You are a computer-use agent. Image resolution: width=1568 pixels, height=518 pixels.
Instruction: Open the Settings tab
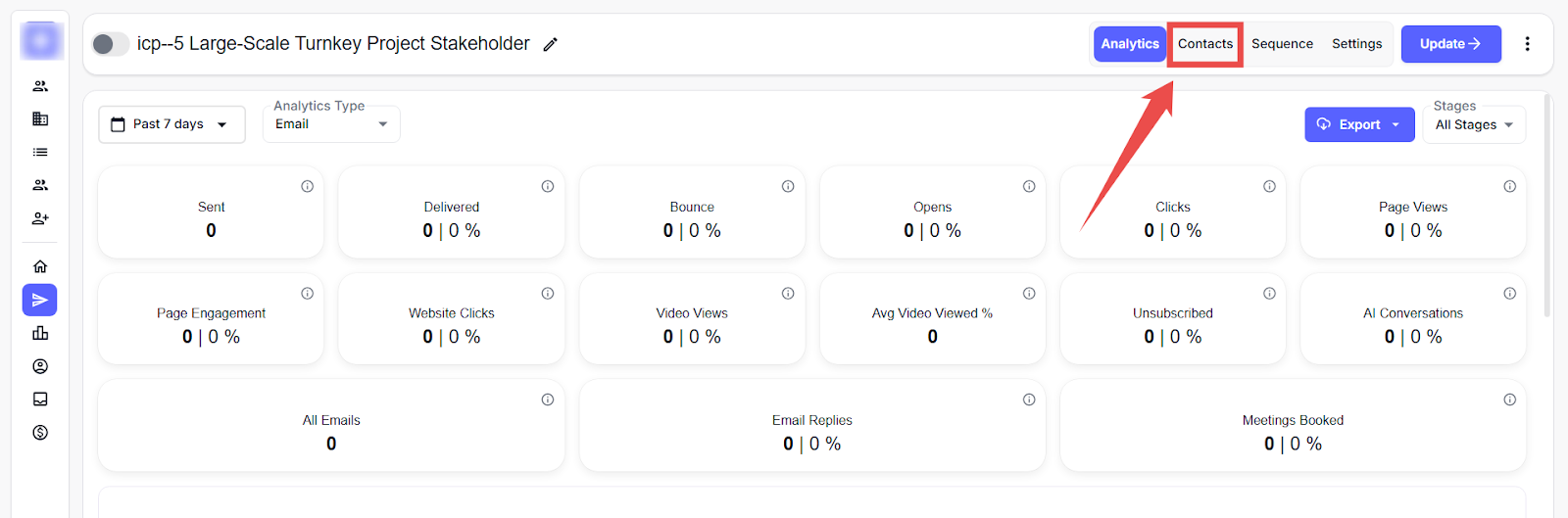(x=1356, y=44)
